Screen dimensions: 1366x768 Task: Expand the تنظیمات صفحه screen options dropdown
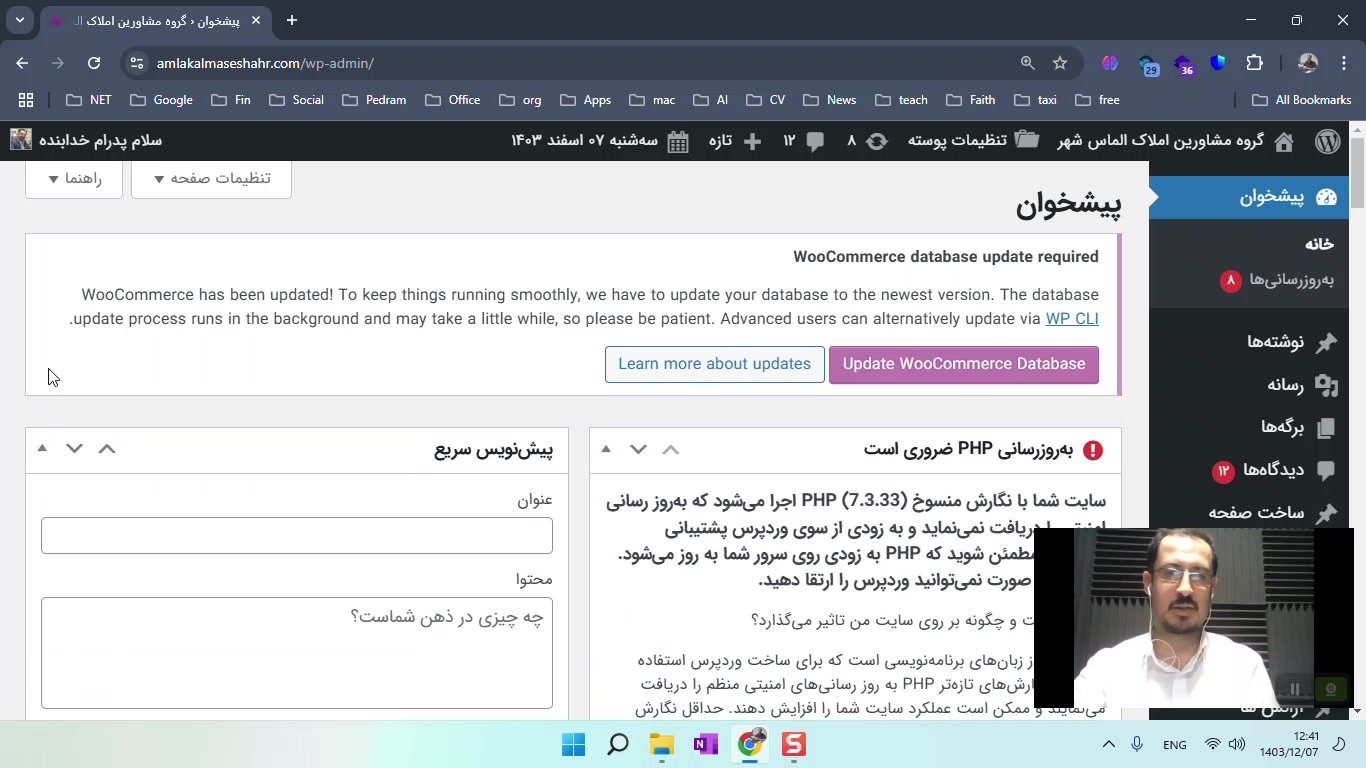pos(211,179)
